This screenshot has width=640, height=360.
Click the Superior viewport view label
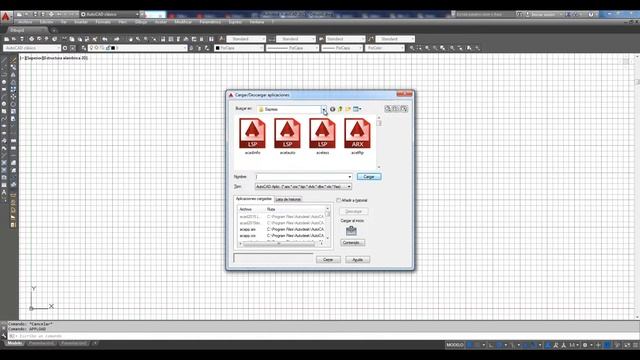pos(34,58)
